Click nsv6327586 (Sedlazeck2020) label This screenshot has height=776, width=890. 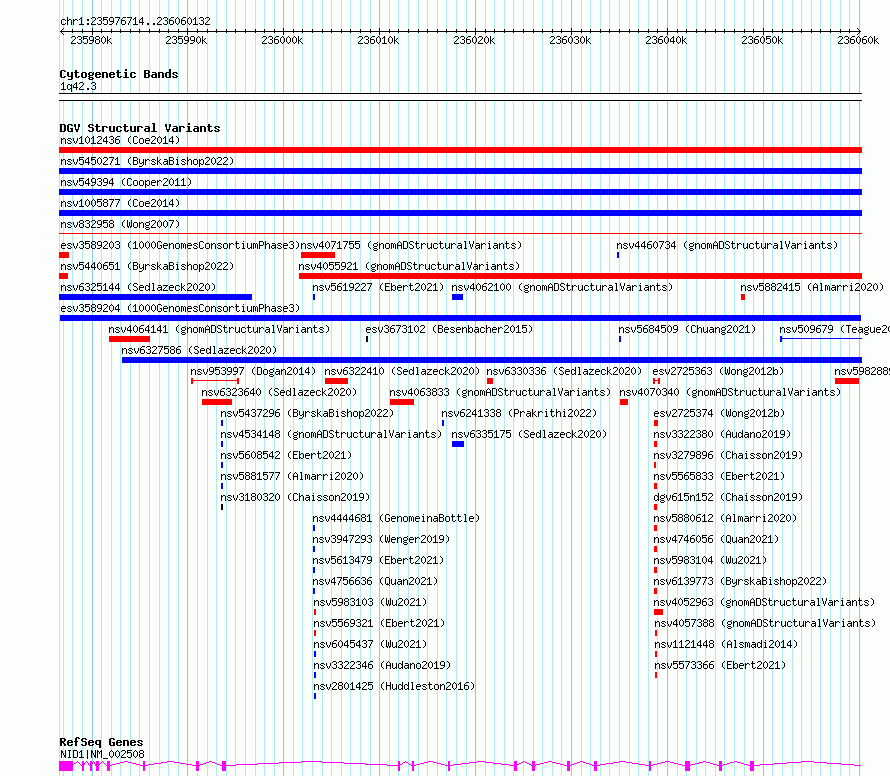(199, 350)
